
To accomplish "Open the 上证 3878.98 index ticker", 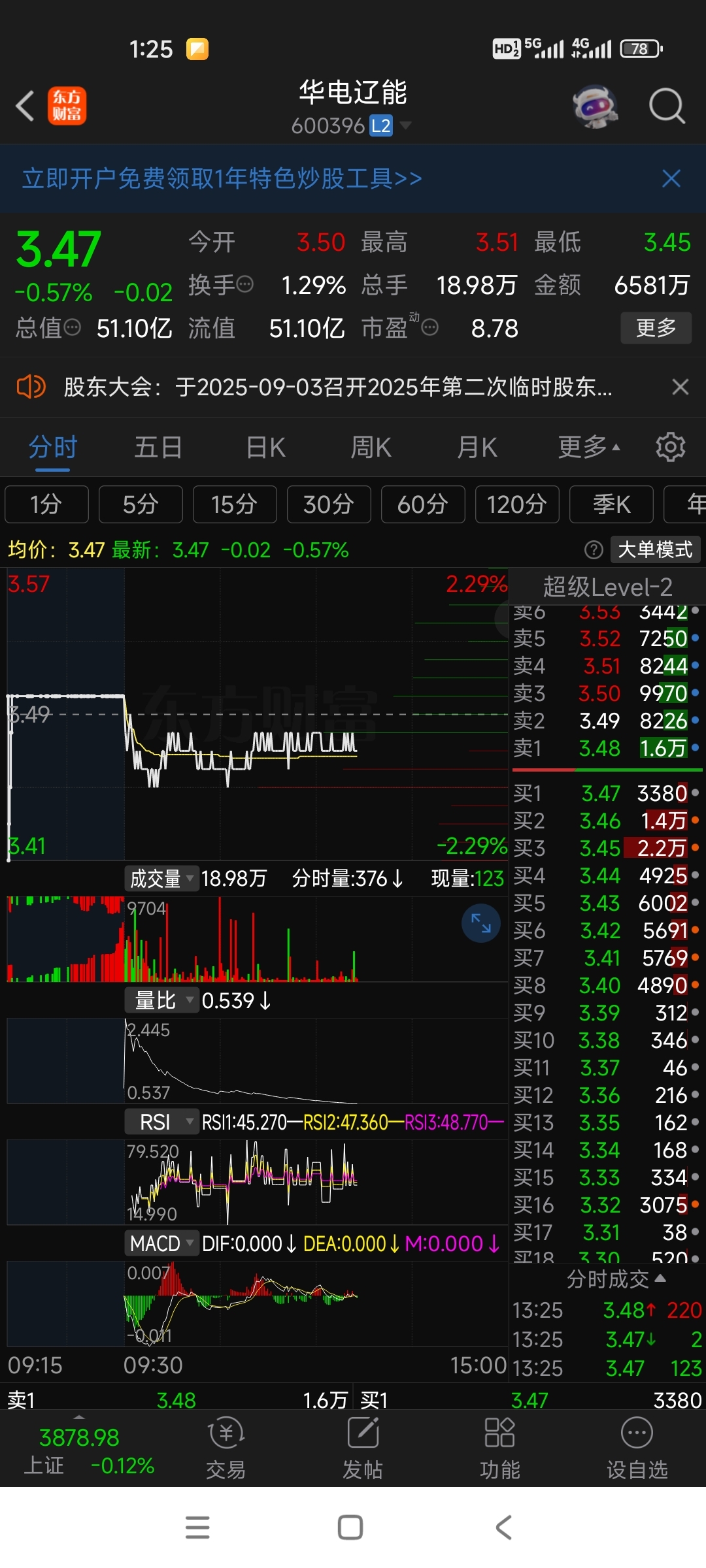I will 89,1452.
